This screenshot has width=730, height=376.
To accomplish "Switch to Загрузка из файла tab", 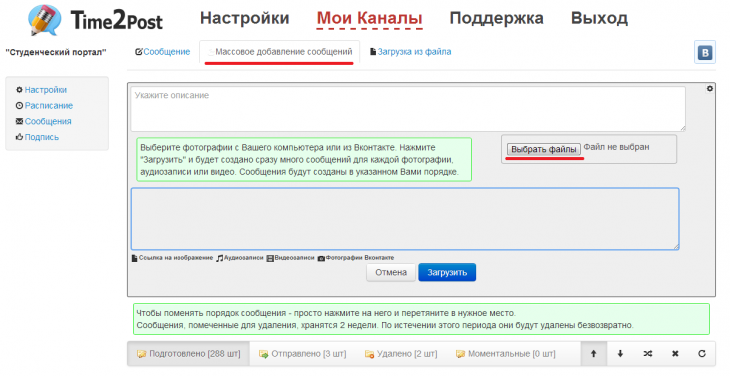I will click(411, 52).
